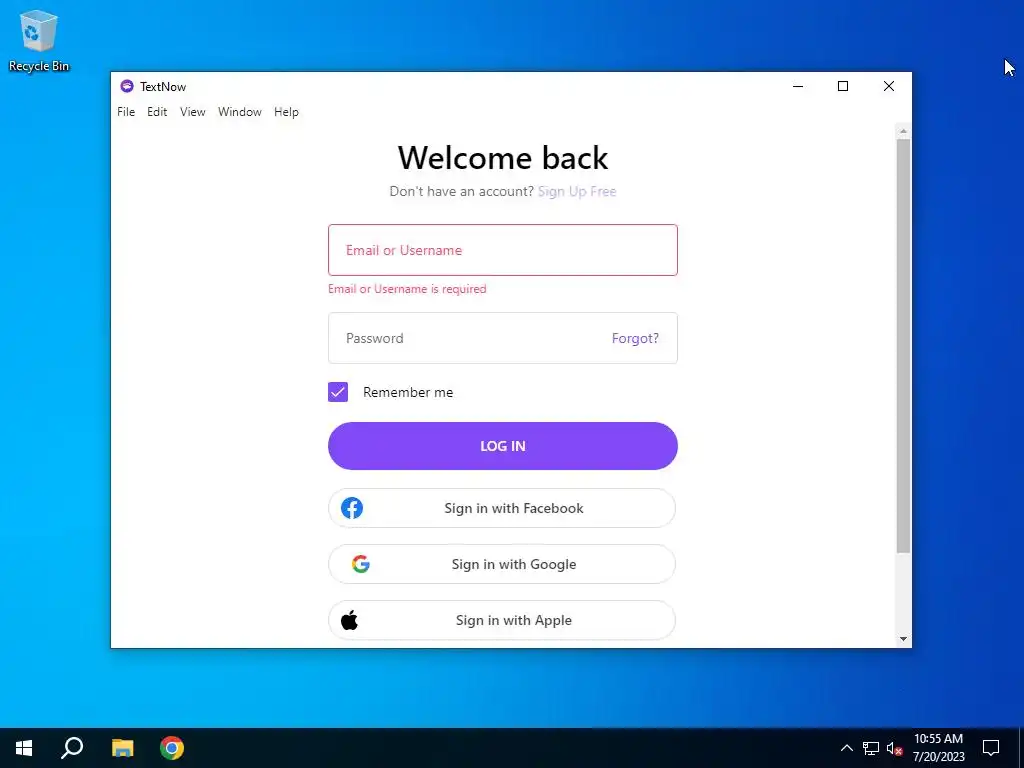Sign in with Google button
The height and width of the screenshot is (768, 1024).
pos(502,564)
